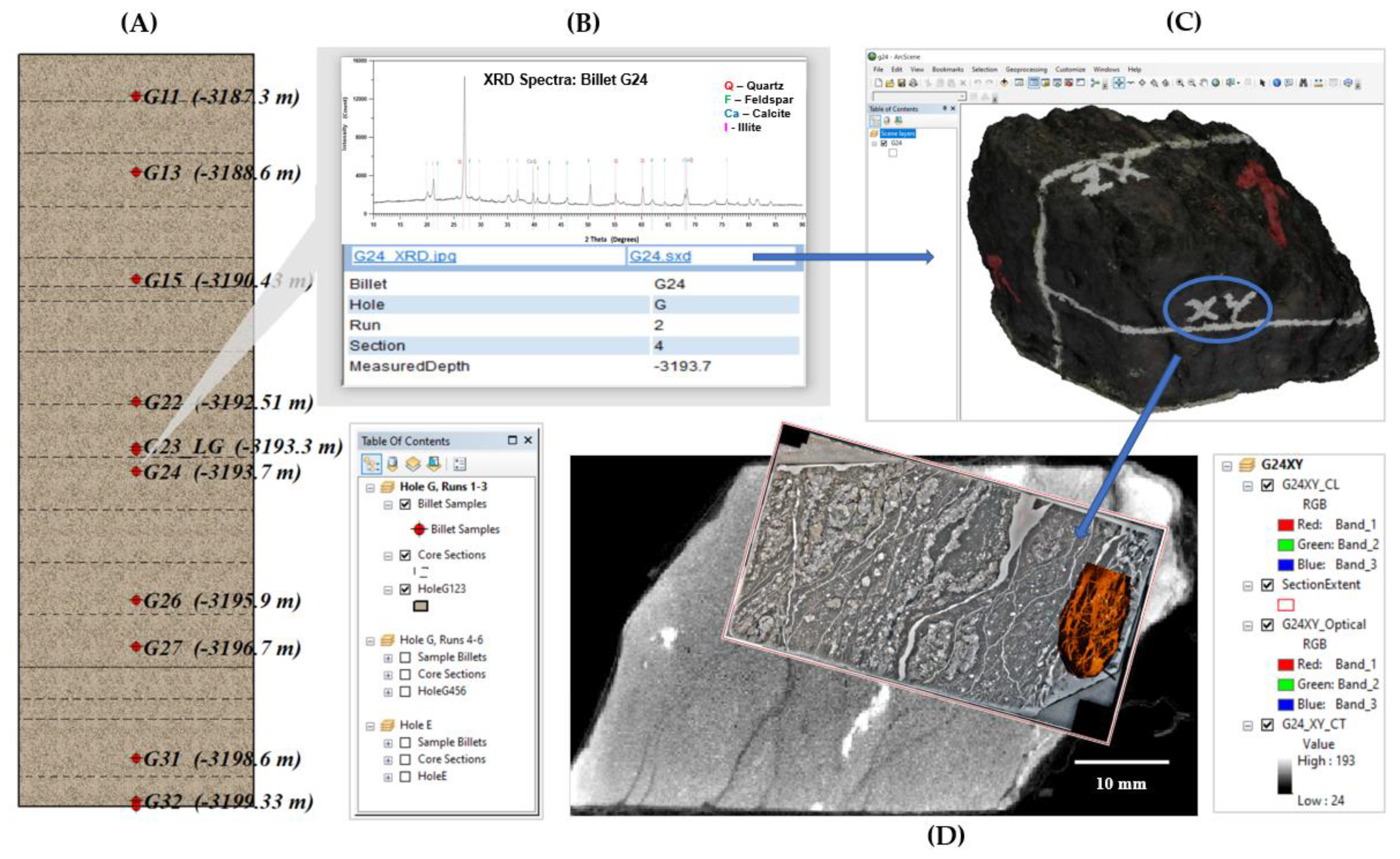Screen dimensions: 1400x859
Task: Click the List By Visibility icon
Action: click(413, 464)
